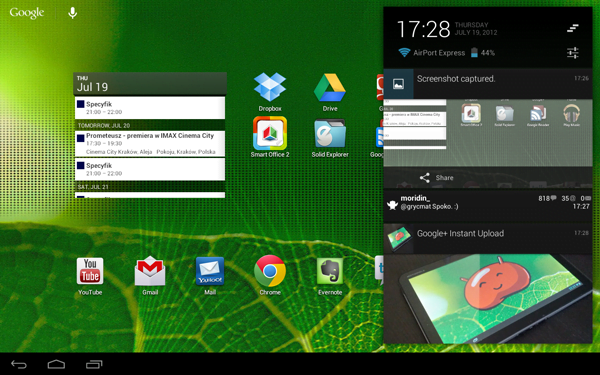Open Smart Office 2

point(270,137)
